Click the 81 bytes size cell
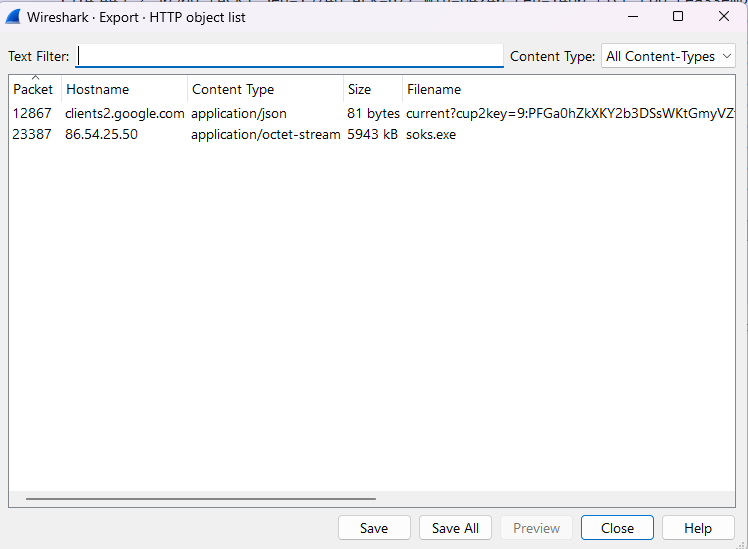The width and height of the screenshot is (748, 549). 373,114
